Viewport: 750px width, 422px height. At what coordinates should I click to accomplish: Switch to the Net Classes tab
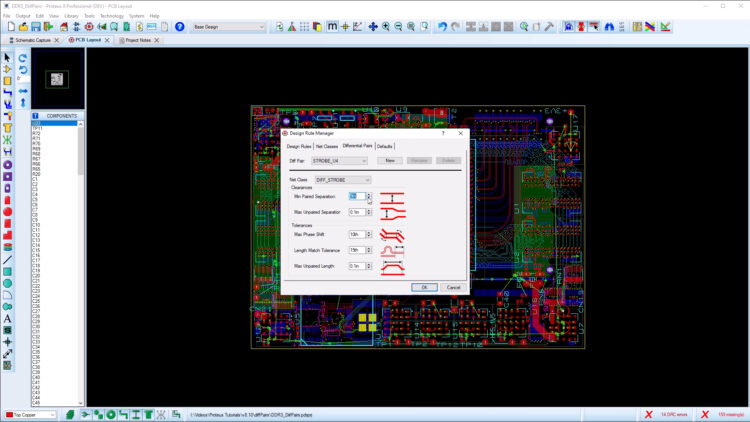327,146
